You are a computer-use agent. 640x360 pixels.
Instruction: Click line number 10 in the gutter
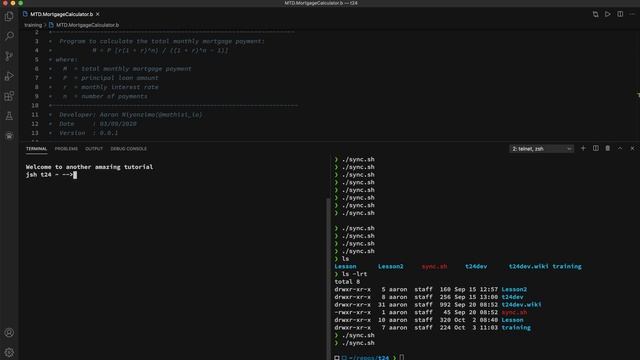(x=35, y=105)
